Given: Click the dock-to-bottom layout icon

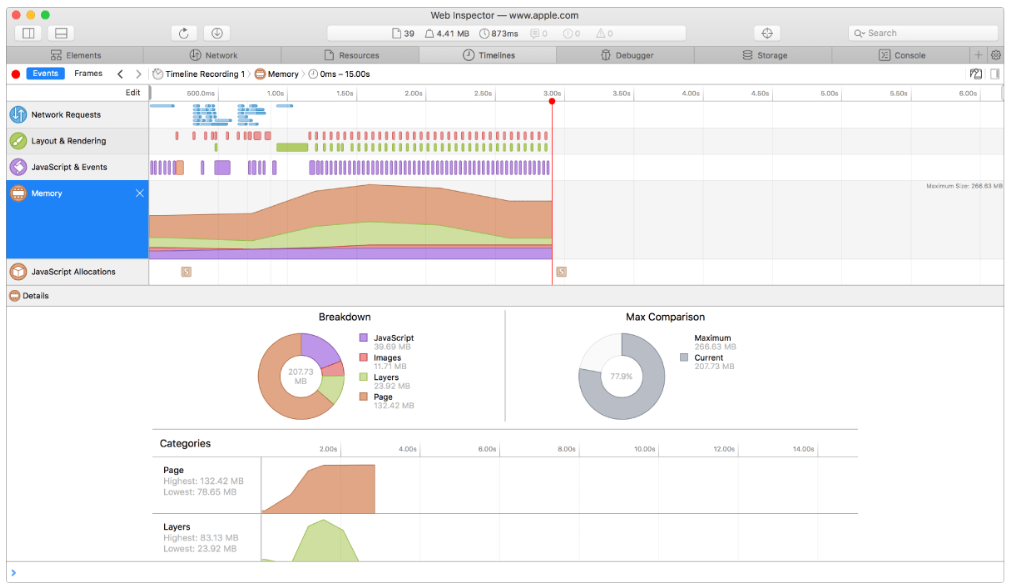Looking at the screenshot, I should (x=61, y=33).
